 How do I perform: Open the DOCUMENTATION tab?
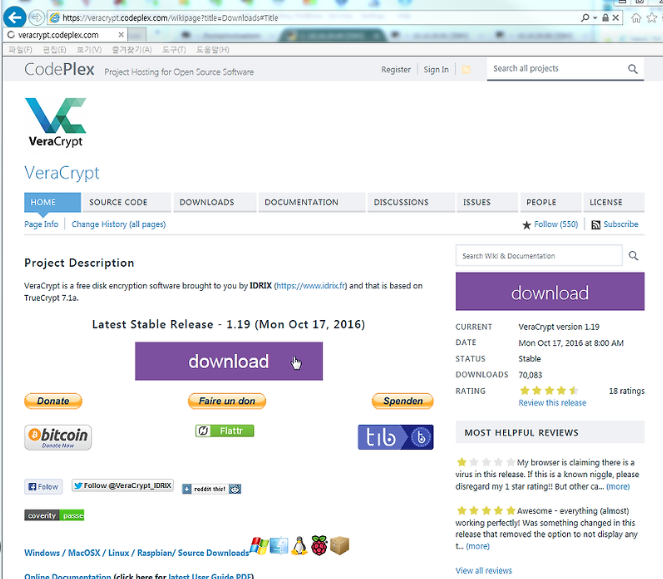click(312, 202)
